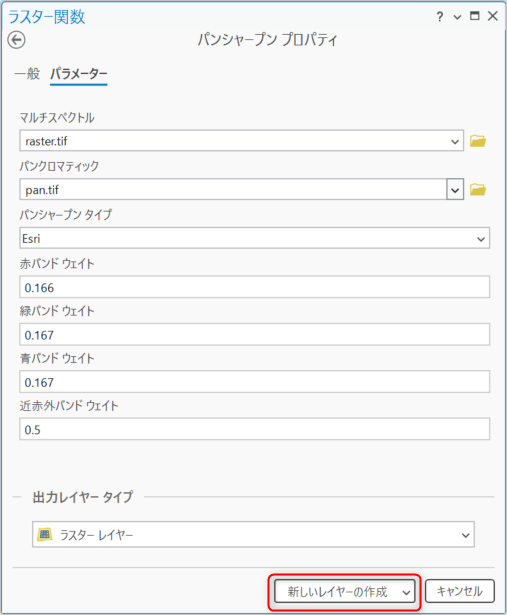Open the パンシャープン タイプ Esri dropdown

pos(254,238)
